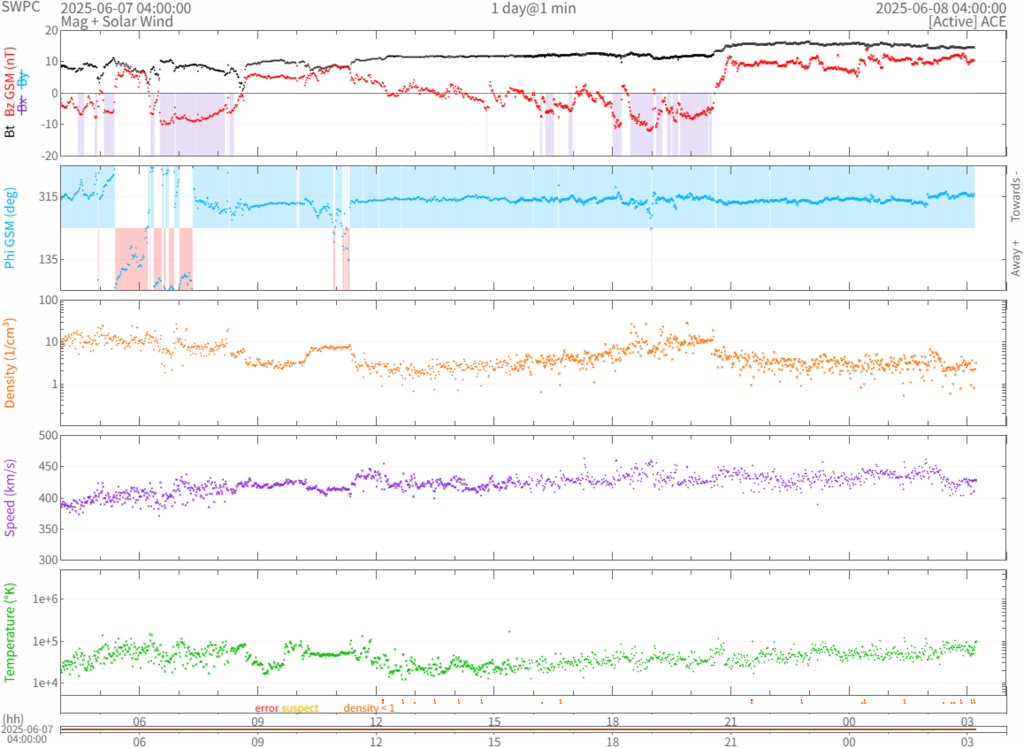Viewport: 1024px width, 748px height.
Task: Click the 'Towards -' sector label
Action: tap(1015, 194)
